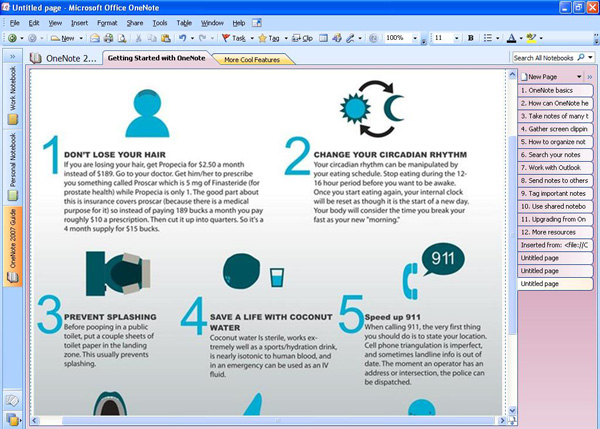
Task: Click in Search All Notebooks box
Action: [543, 58]
